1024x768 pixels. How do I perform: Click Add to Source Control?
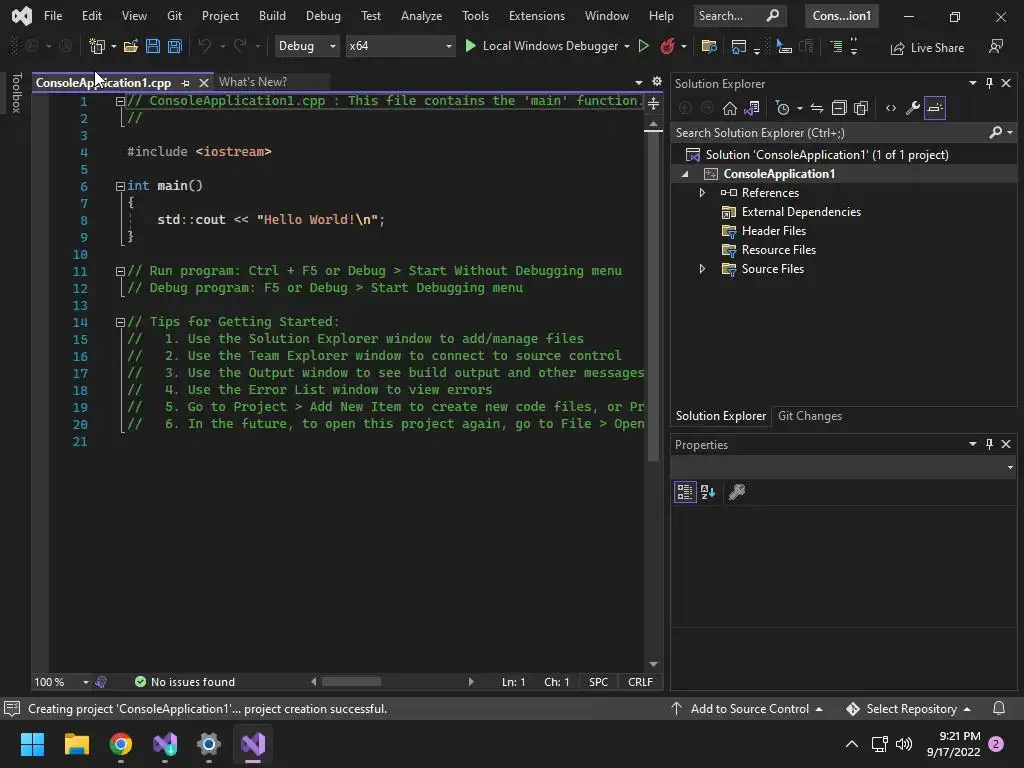747,709
